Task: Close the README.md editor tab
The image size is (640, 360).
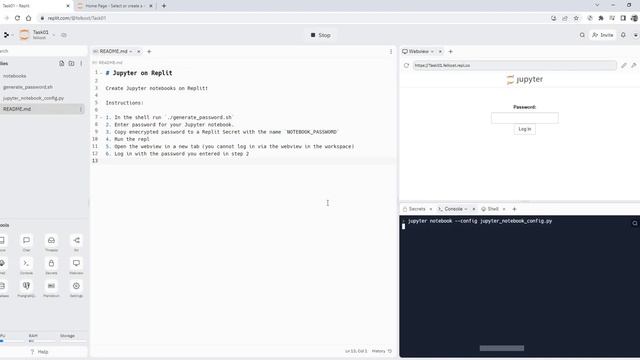Action: [139, 51]
